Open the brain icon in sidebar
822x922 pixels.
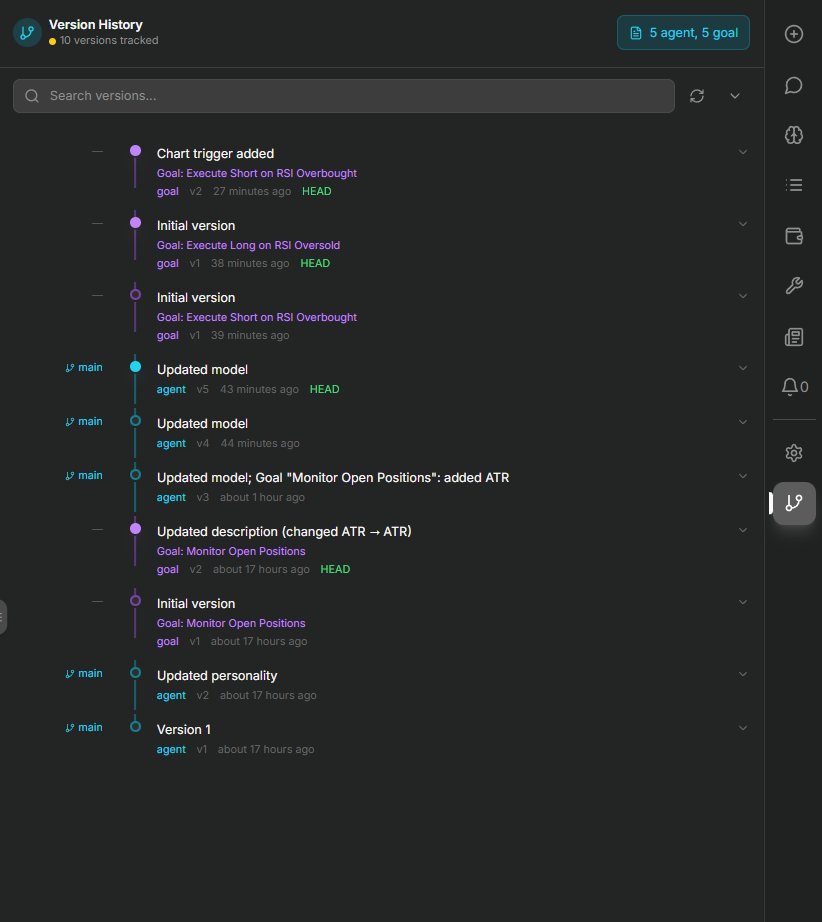click(794, 135)
